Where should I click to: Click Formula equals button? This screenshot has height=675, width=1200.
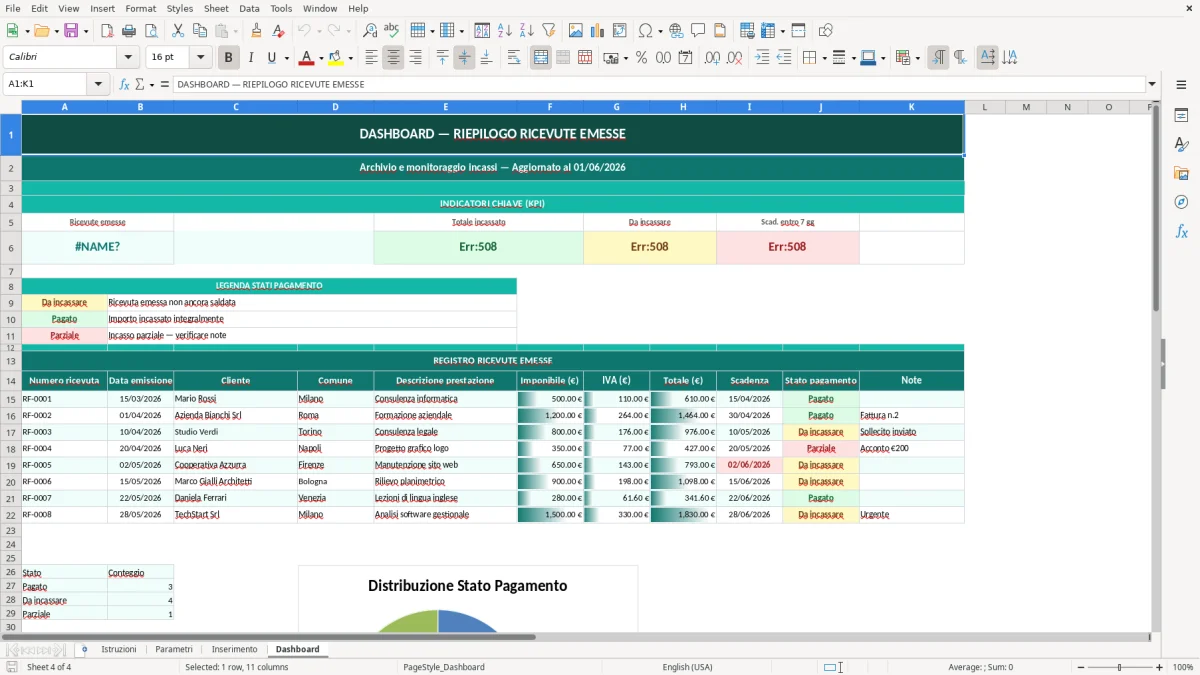click(164, 84)
